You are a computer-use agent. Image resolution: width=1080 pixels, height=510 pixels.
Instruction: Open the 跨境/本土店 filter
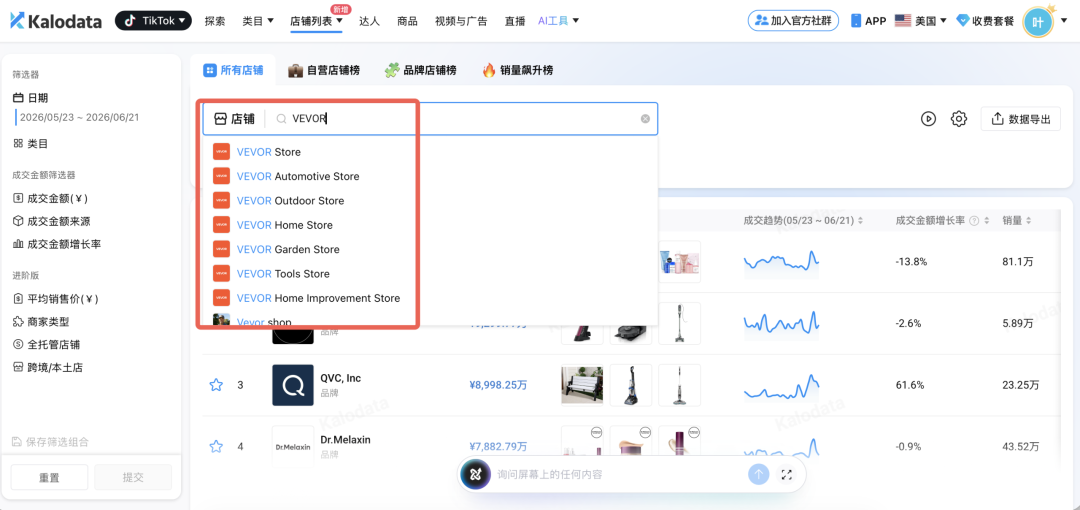(x=48, y=367)
